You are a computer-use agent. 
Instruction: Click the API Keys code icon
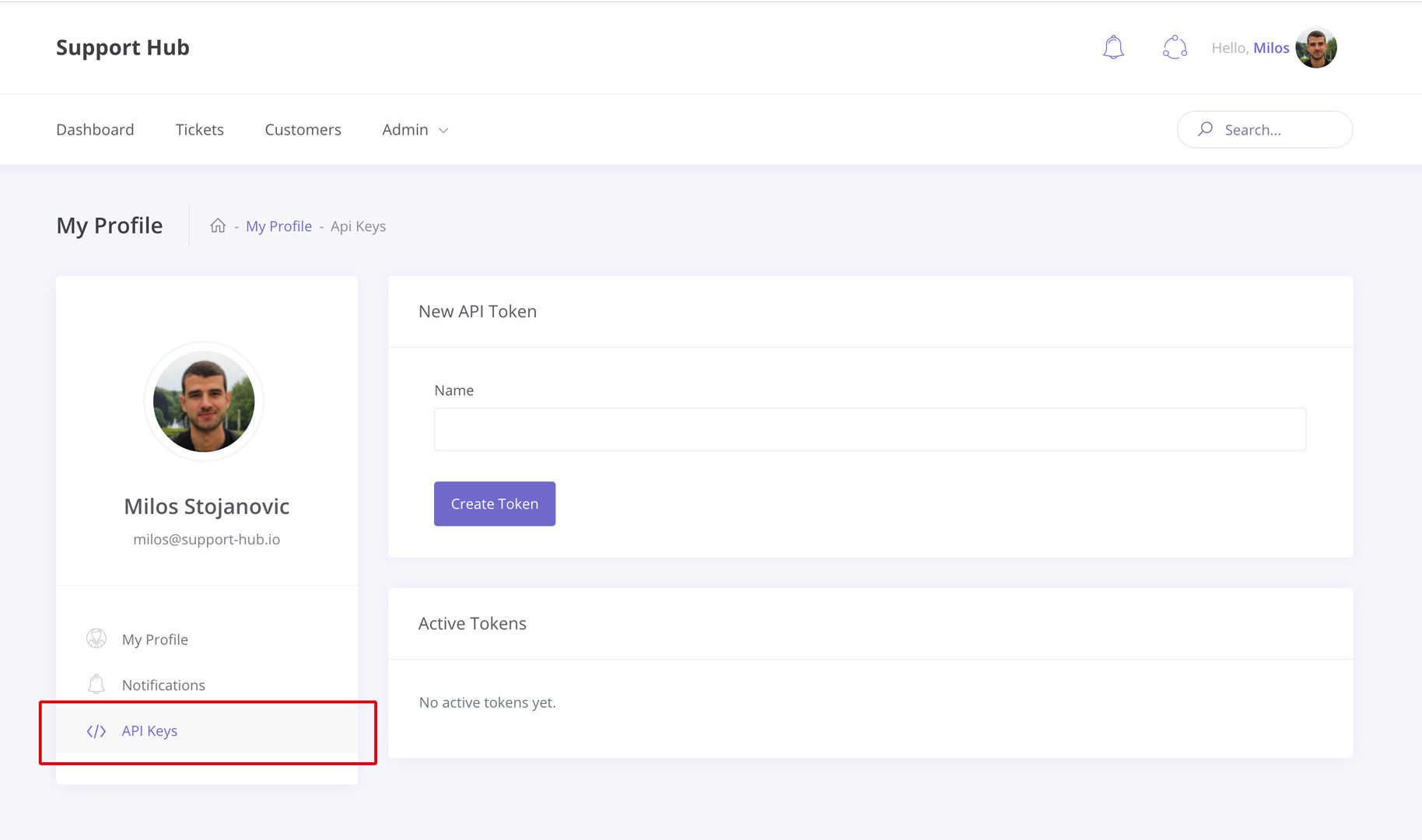(x=96, y=731)
